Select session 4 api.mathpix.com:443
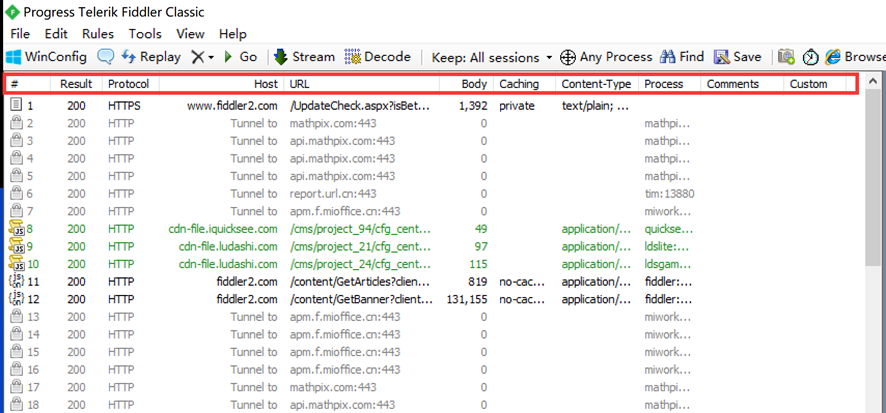The width and height of the screenshot is (886, 413). [342, 158]
